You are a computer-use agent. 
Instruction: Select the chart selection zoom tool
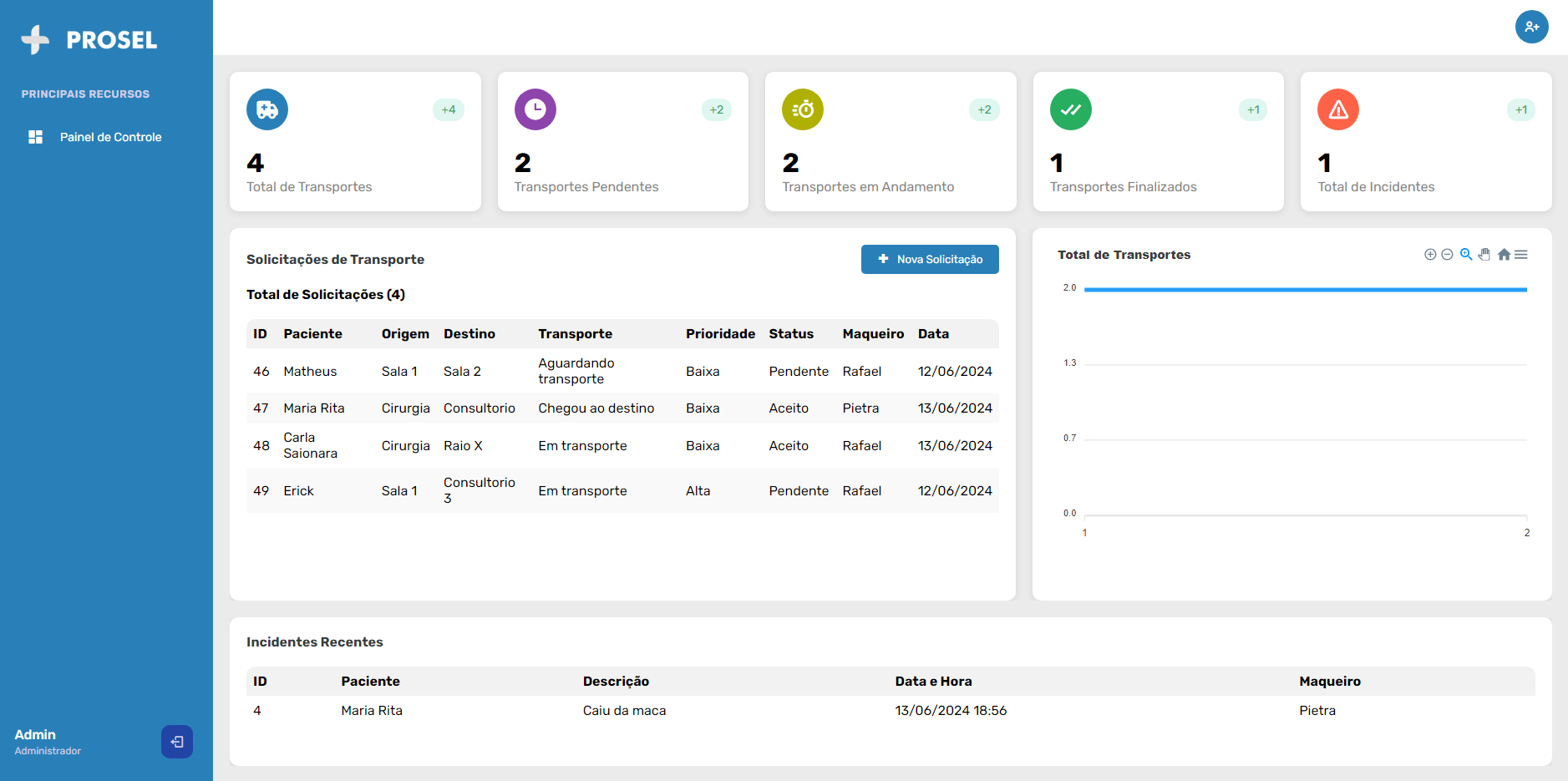click(x=1466, y=255)
